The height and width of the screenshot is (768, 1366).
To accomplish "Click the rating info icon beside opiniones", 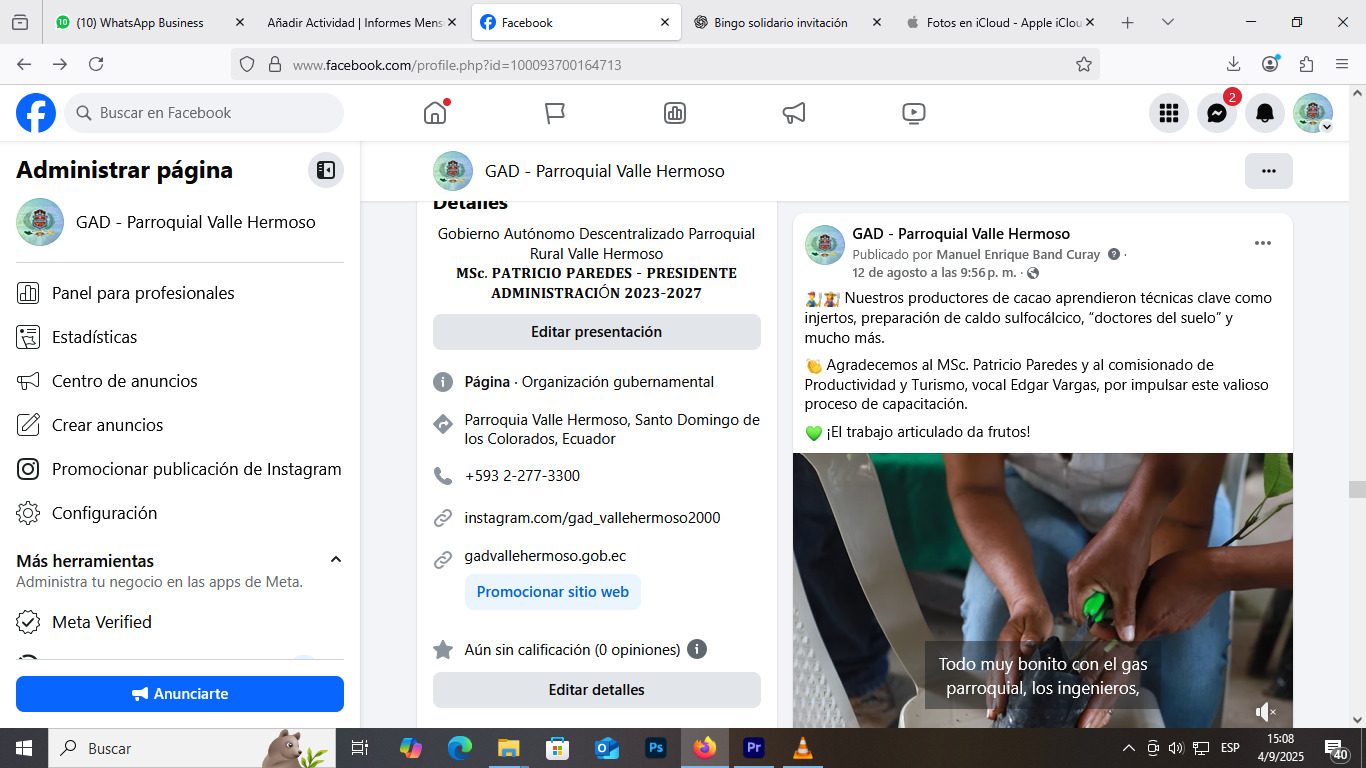I will click(697, 649).
